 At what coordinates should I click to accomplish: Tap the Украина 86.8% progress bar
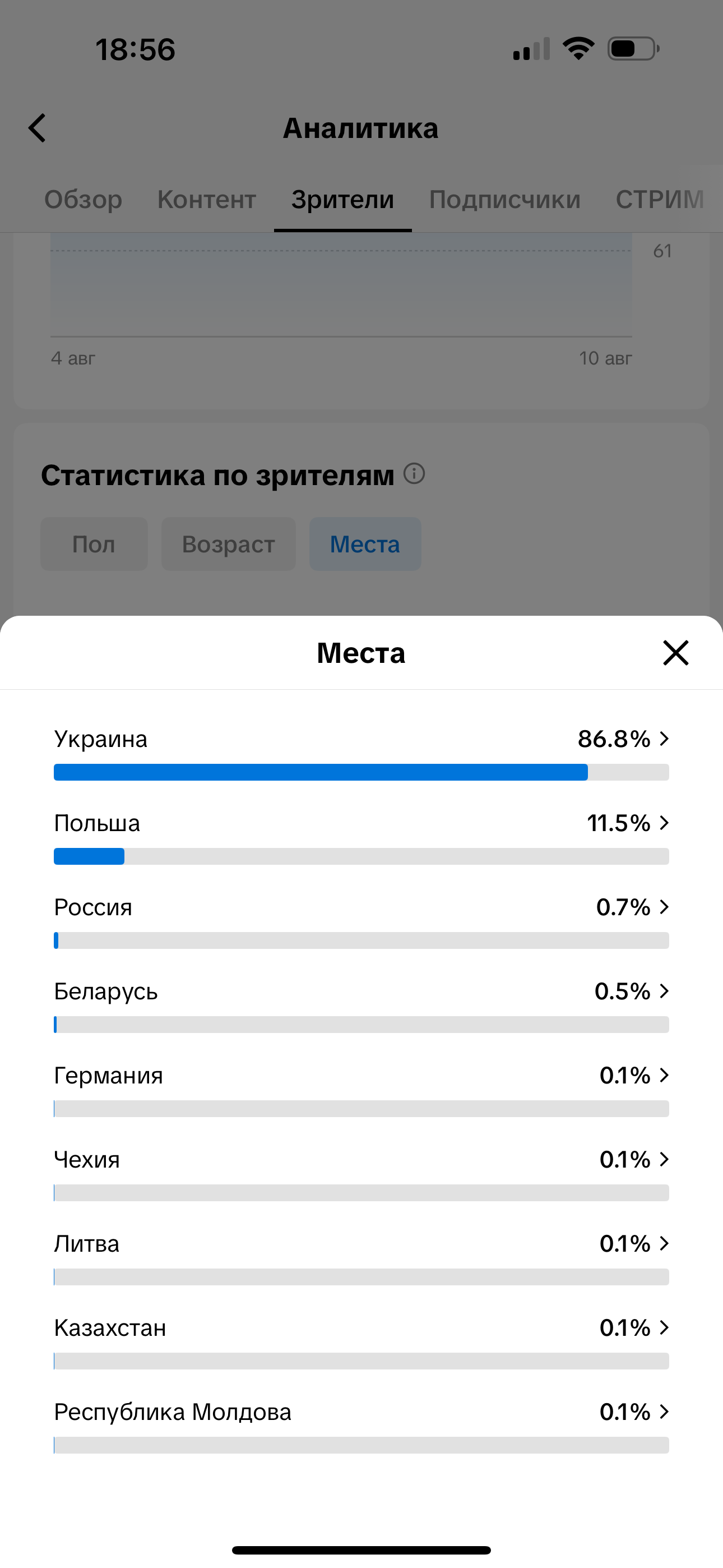(x=361, y=772)
